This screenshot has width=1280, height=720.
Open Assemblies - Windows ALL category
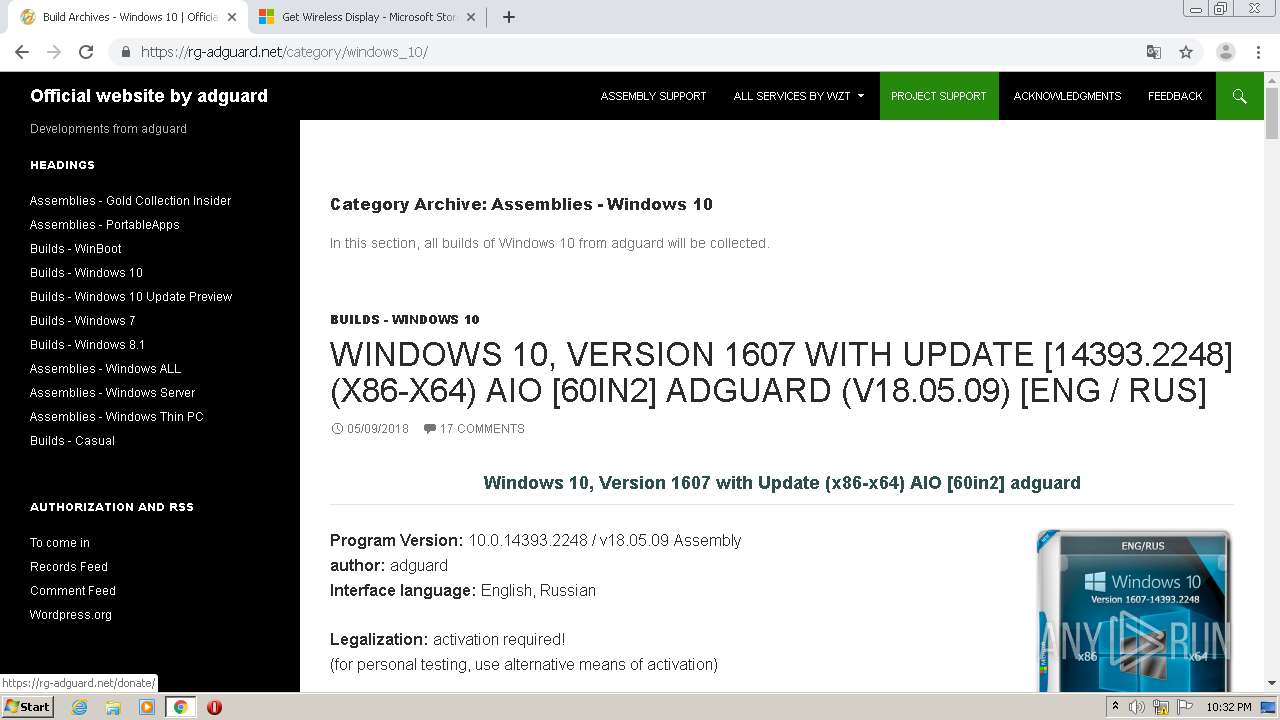tap(105, 369)
